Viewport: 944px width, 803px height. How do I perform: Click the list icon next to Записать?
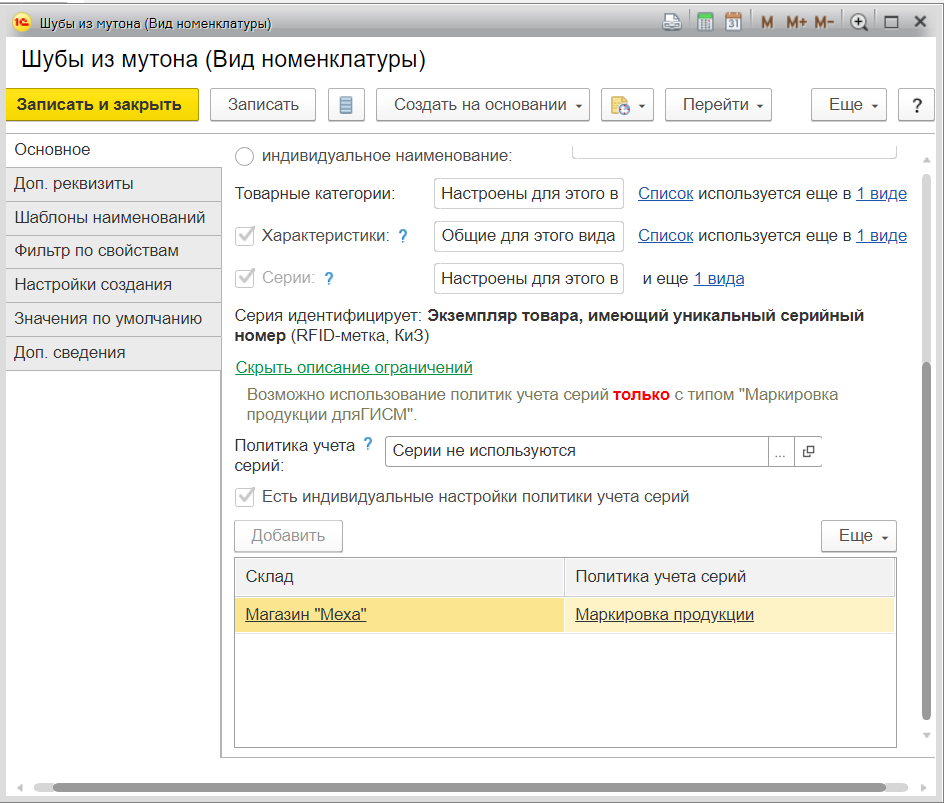pos(346,105)
